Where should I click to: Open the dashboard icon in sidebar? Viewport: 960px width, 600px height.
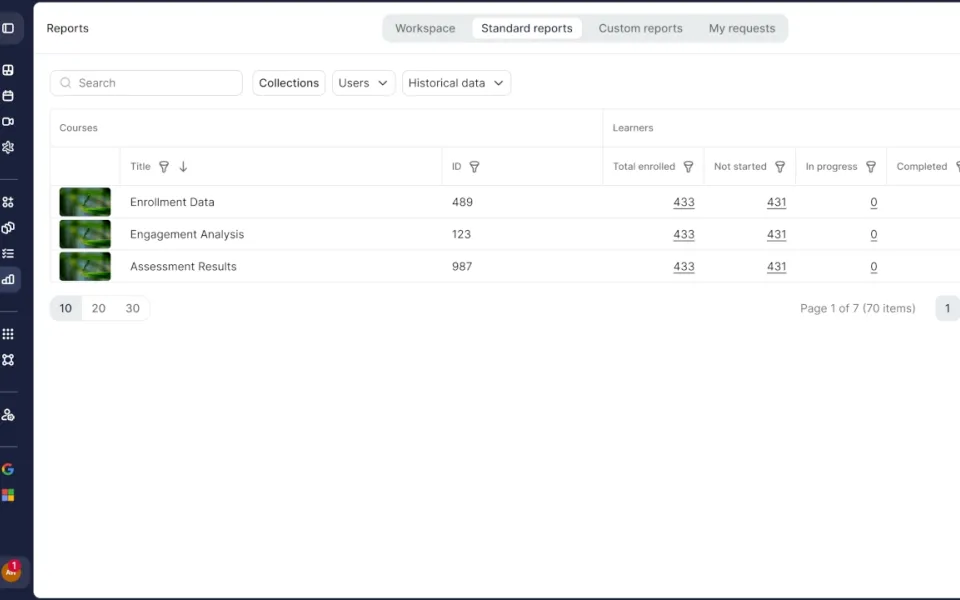[8, 70]
